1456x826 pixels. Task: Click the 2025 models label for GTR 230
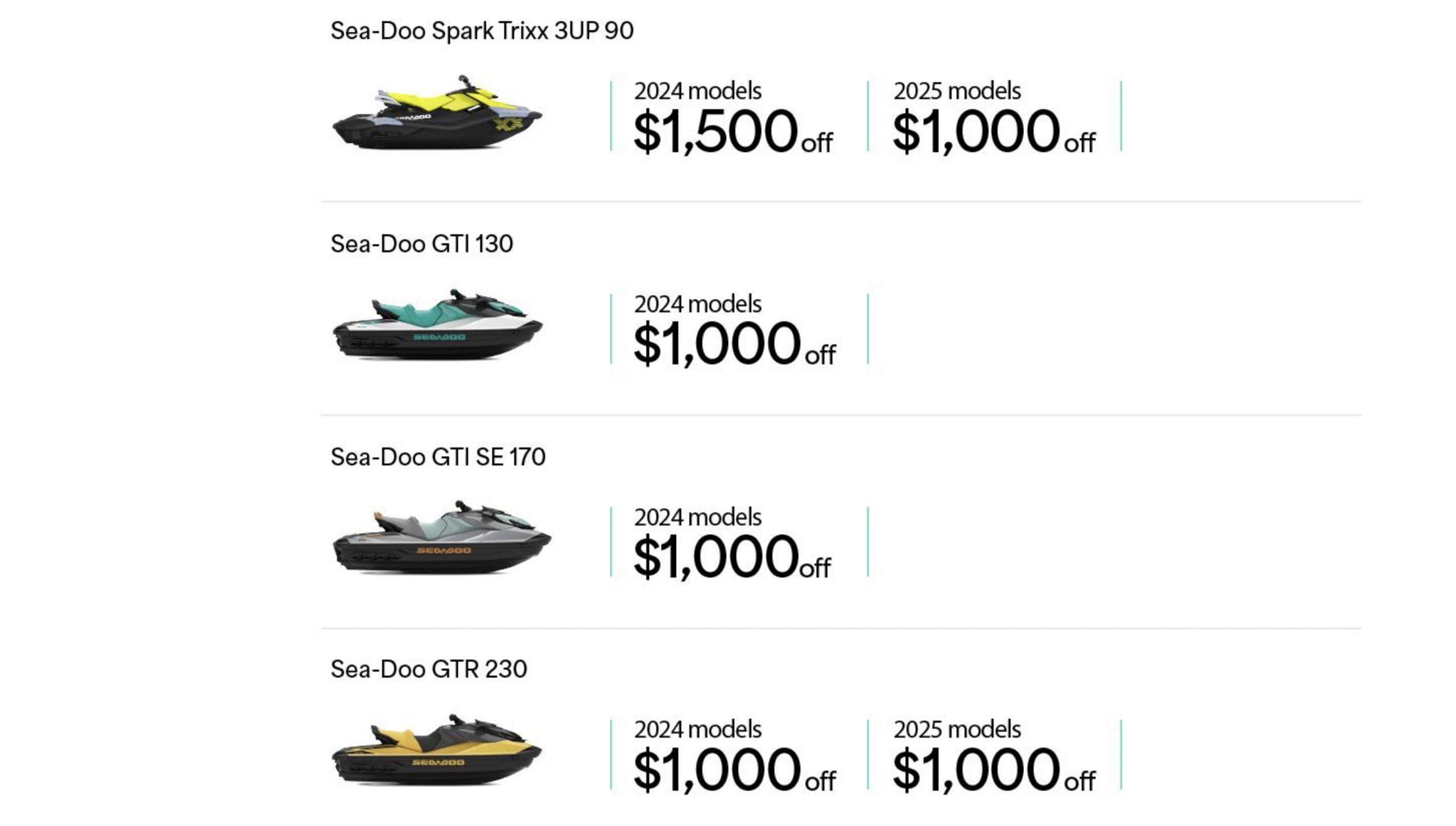tap(957, 729)
